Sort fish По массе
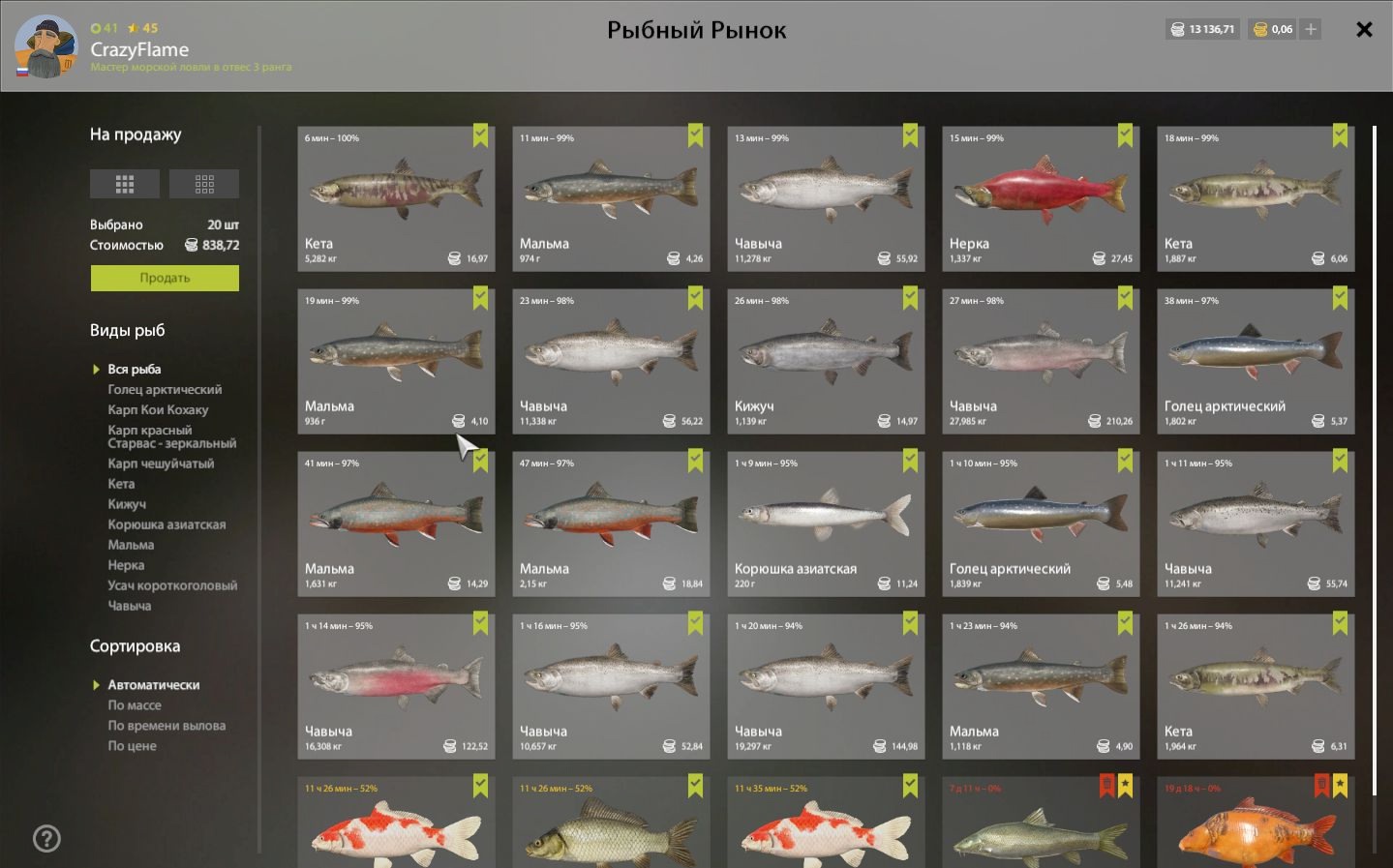The image size is (1393, 868). coord(135,704)
